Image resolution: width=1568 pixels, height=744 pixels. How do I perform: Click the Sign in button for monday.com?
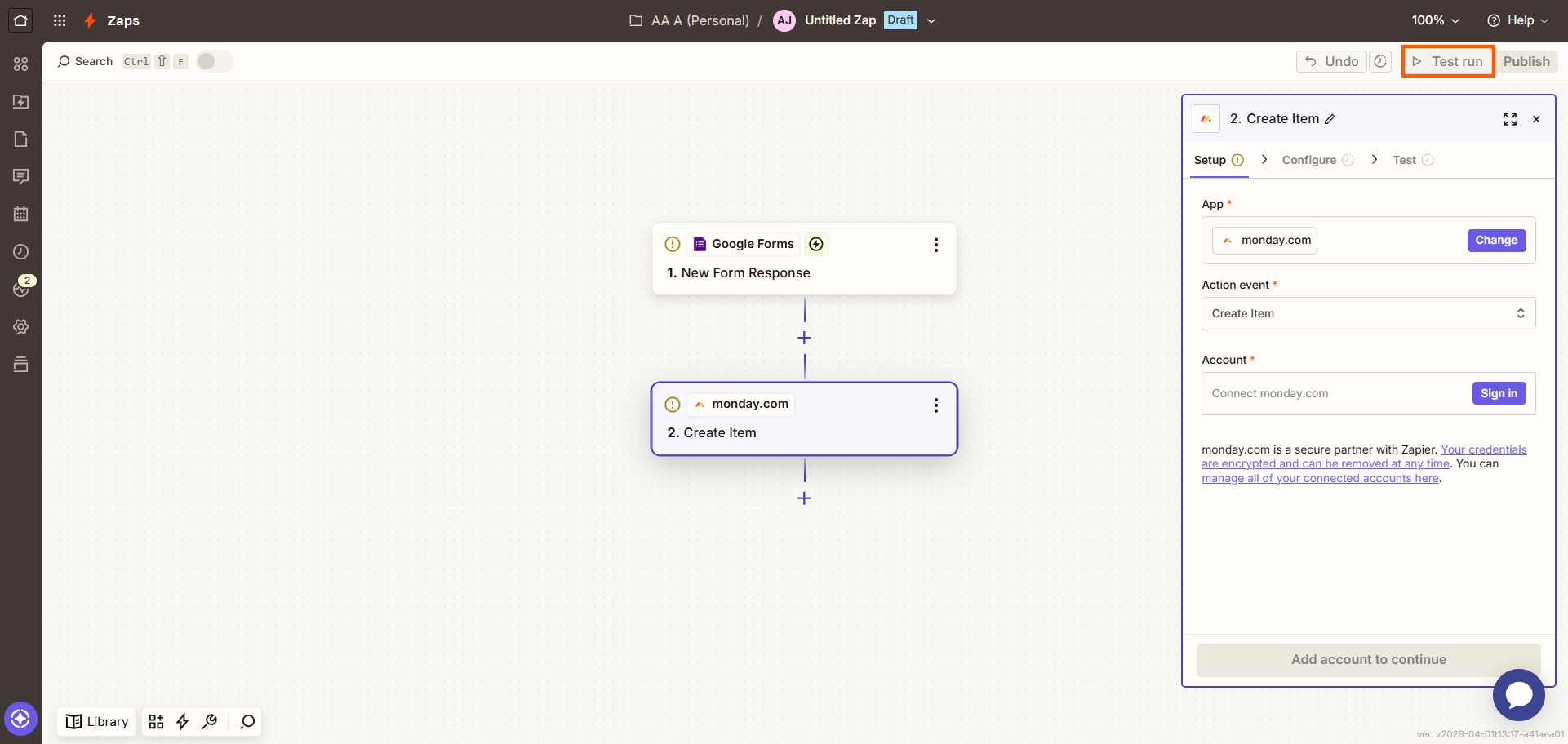(x=1499, y=393)
